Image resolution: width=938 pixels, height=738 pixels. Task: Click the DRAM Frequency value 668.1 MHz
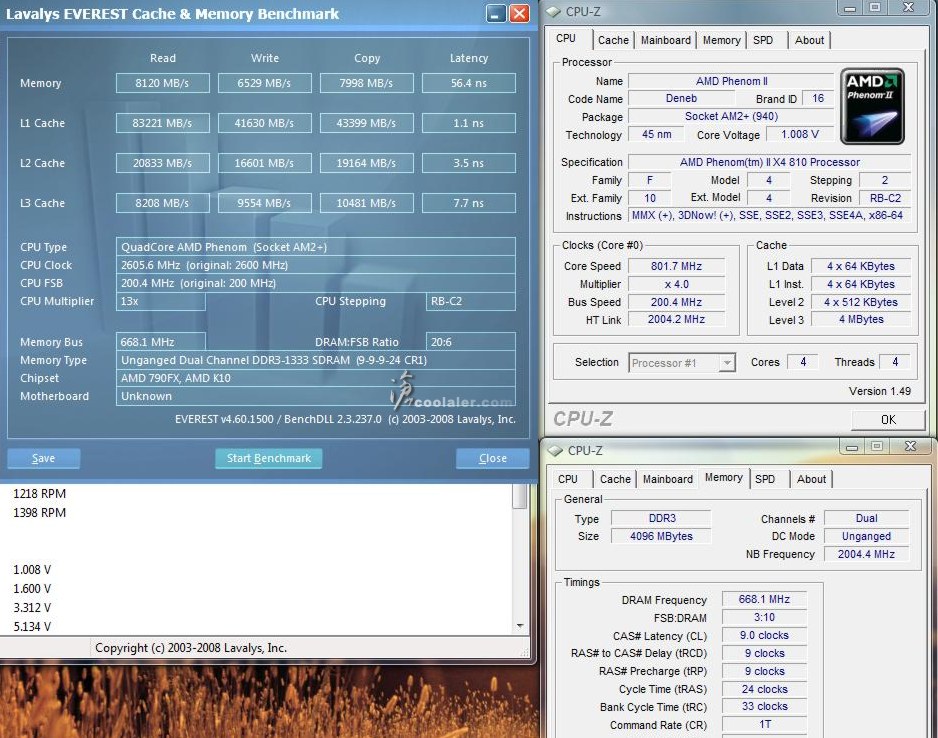coord(764,599)
